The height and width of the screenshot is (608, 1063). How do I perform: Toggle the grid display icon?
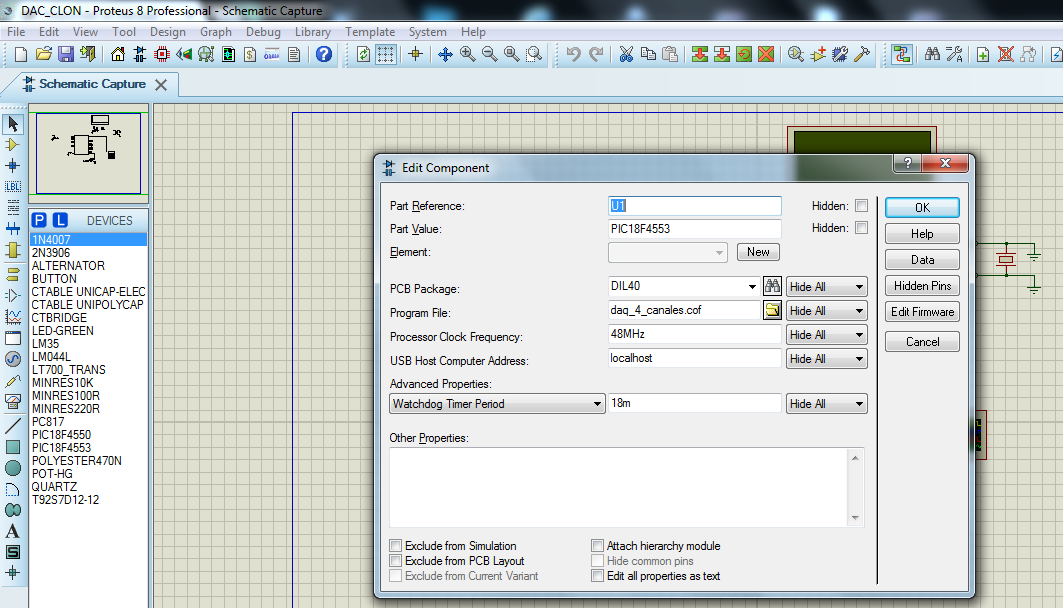coord(386,54)
